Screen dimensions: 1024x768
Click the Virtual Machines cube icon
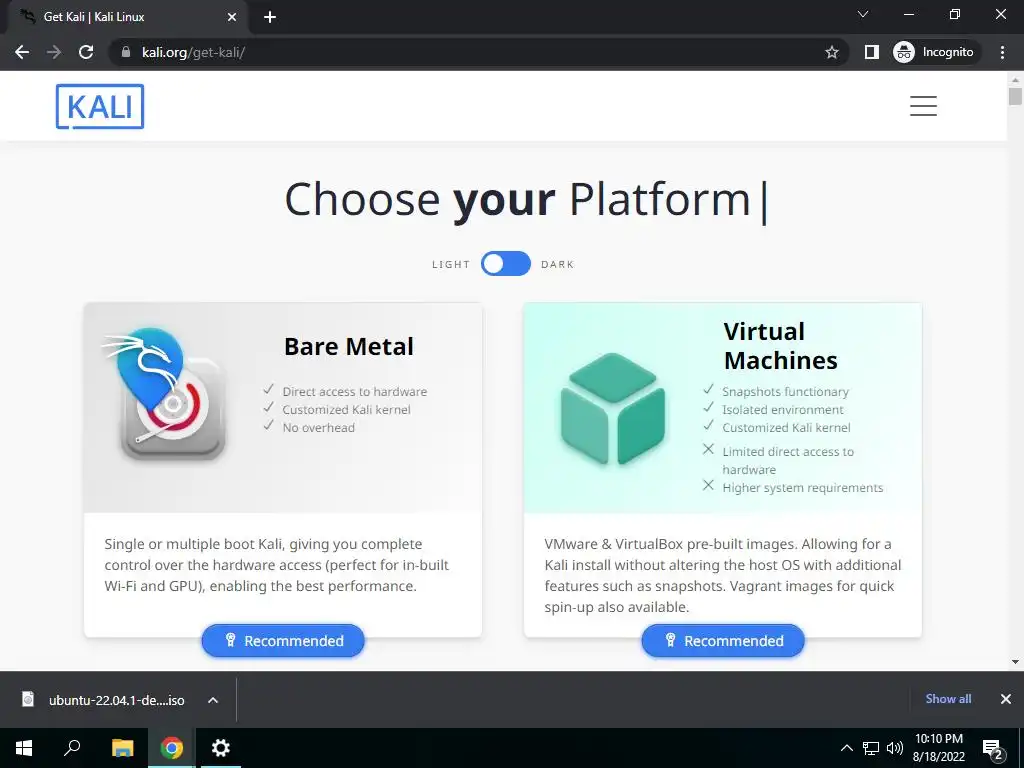point(613,408)
